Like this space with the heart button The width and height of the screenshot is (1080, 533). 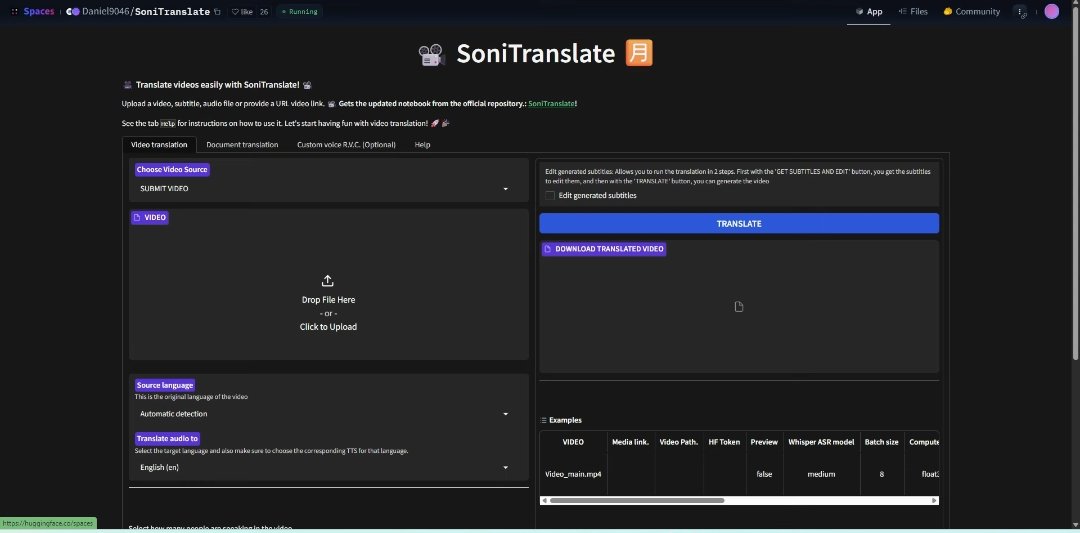(242, 12)
